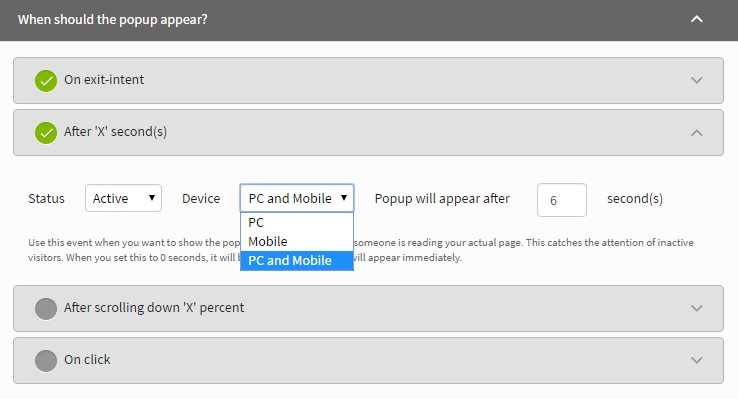This screenshot has height=399, width=738.
Task: Click the seconds input field showing 6
Action: pyautogui.click(x=562, y=200)
